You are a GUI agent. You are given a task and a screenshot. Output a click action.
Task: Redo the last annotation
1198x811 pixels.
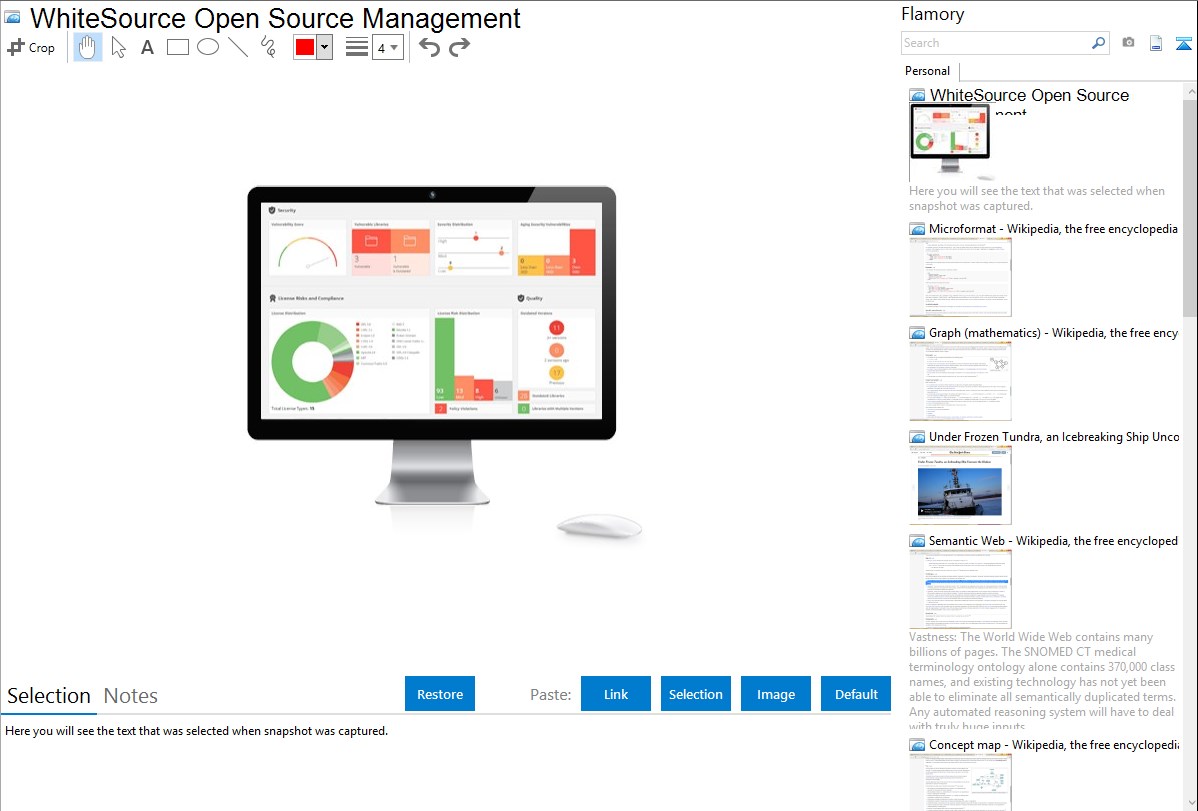point(459,47)
